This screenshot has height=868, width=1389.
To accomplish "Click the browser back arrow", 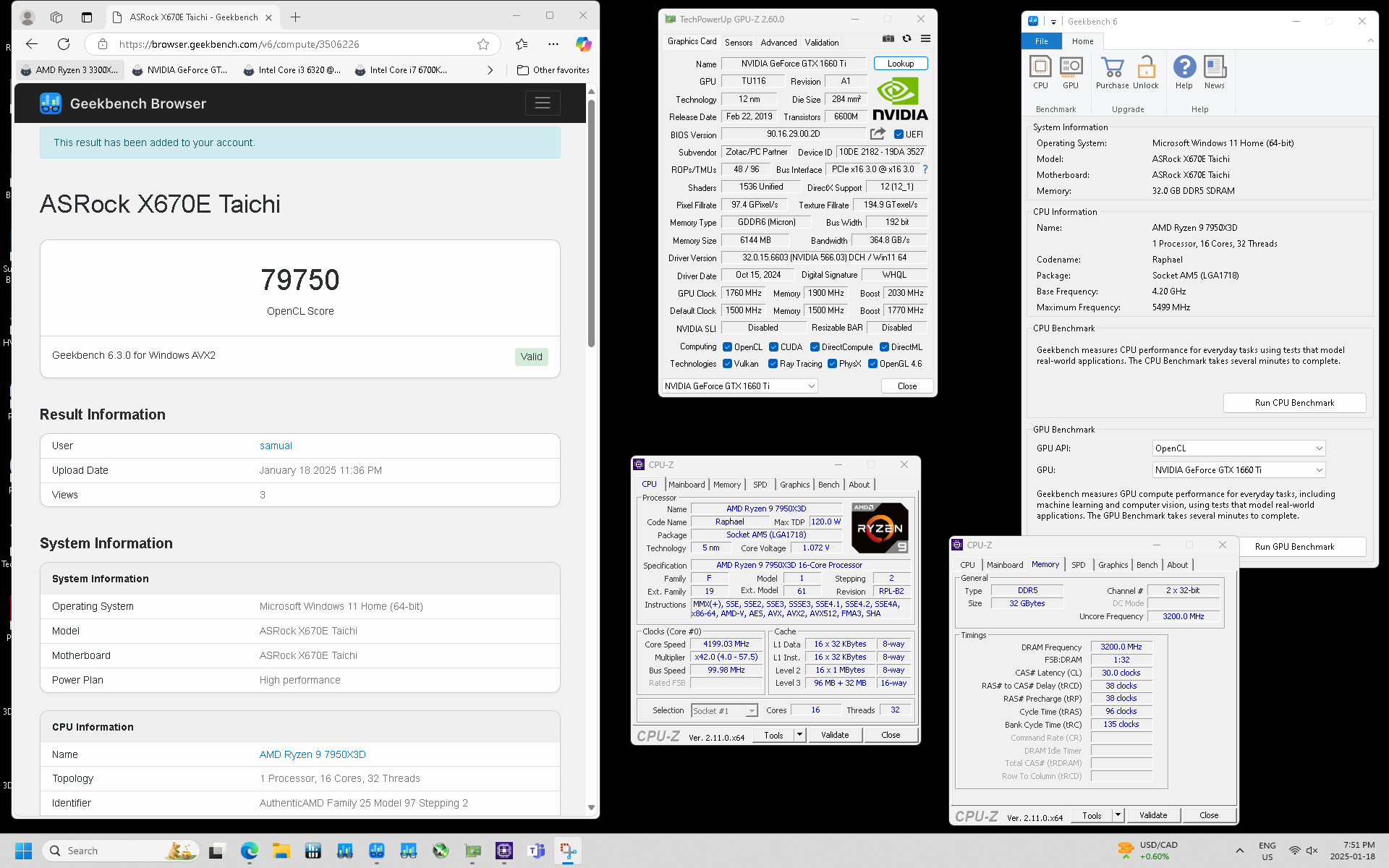I will pos(32,44).
